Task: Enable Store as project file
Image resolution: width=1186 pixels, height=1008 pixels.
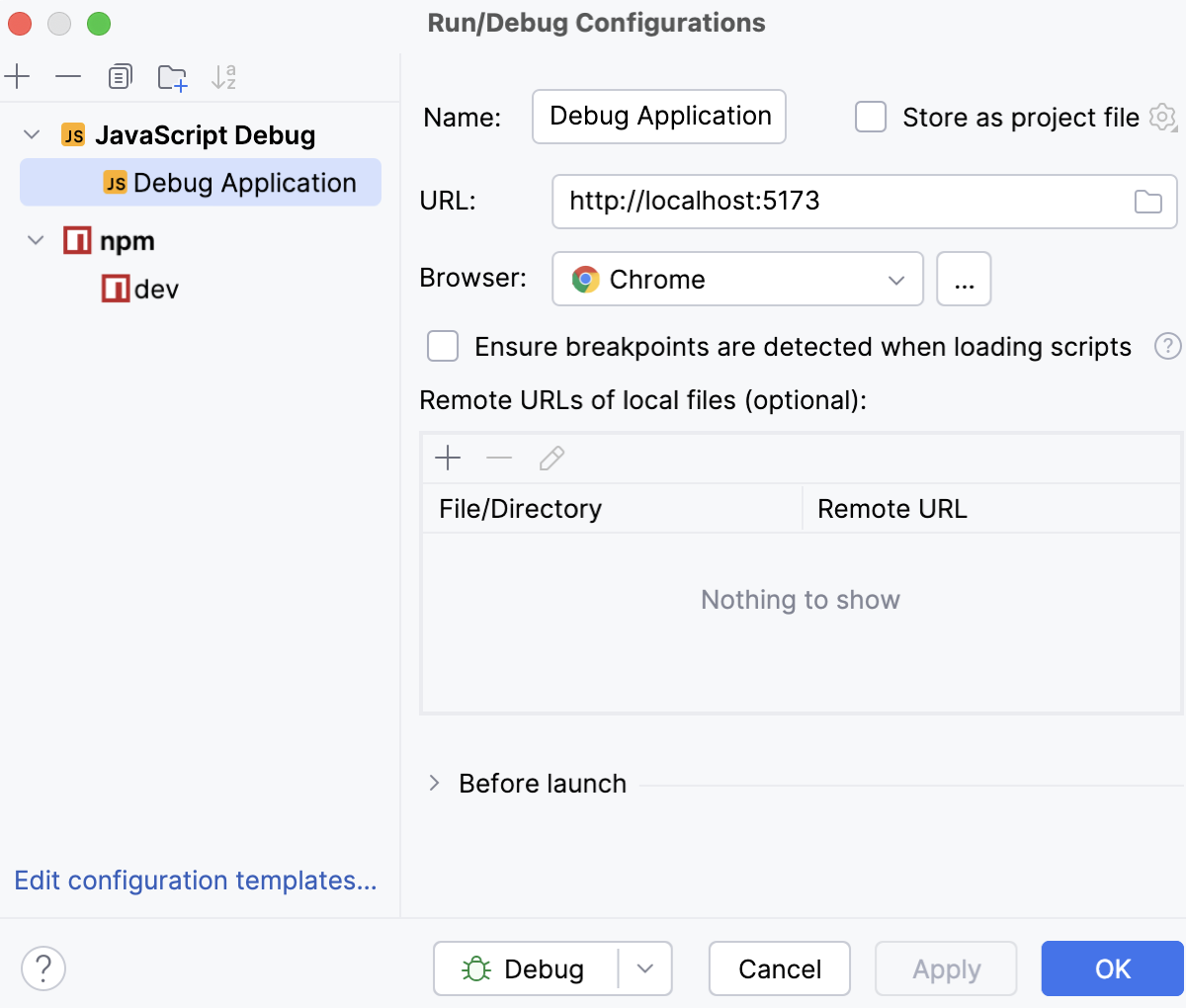Action: [870, 117]
